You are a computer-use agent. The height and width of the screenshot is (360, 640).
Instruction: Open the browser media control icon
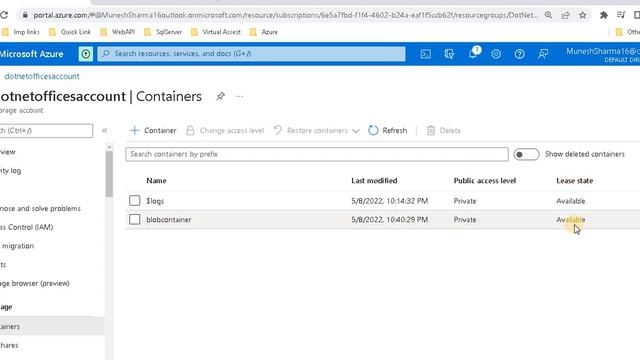pyautogui.click(x=621, y=15)
